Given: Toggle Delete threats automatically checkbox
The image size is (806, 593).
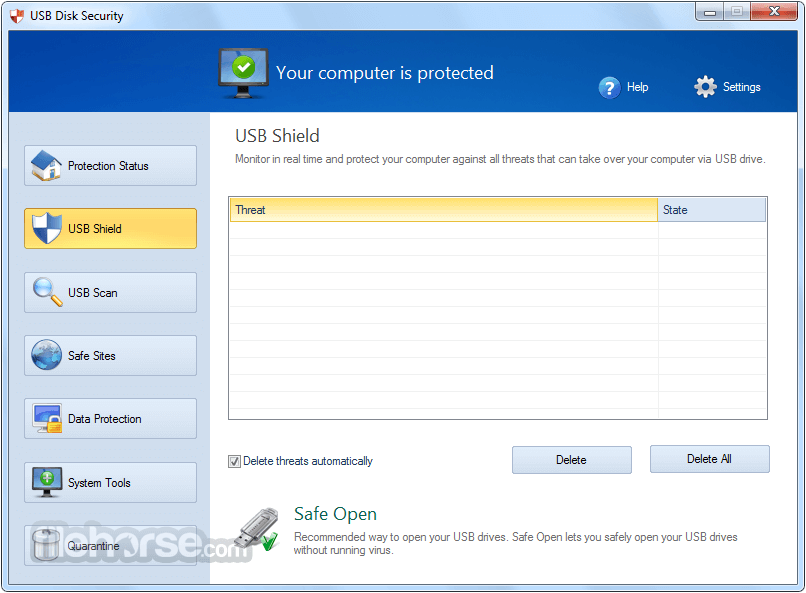Looking at the screenshot, I should [x=234, y=461].
